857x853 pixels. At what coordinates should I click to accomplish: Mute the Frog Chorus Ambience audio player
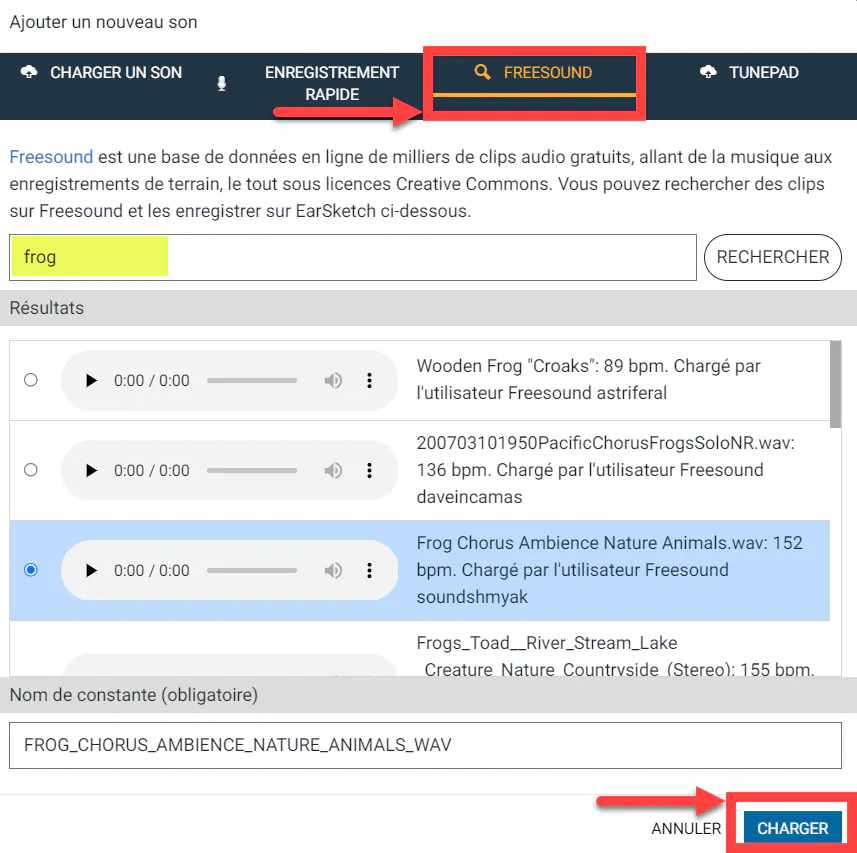[x=333, y=570]
